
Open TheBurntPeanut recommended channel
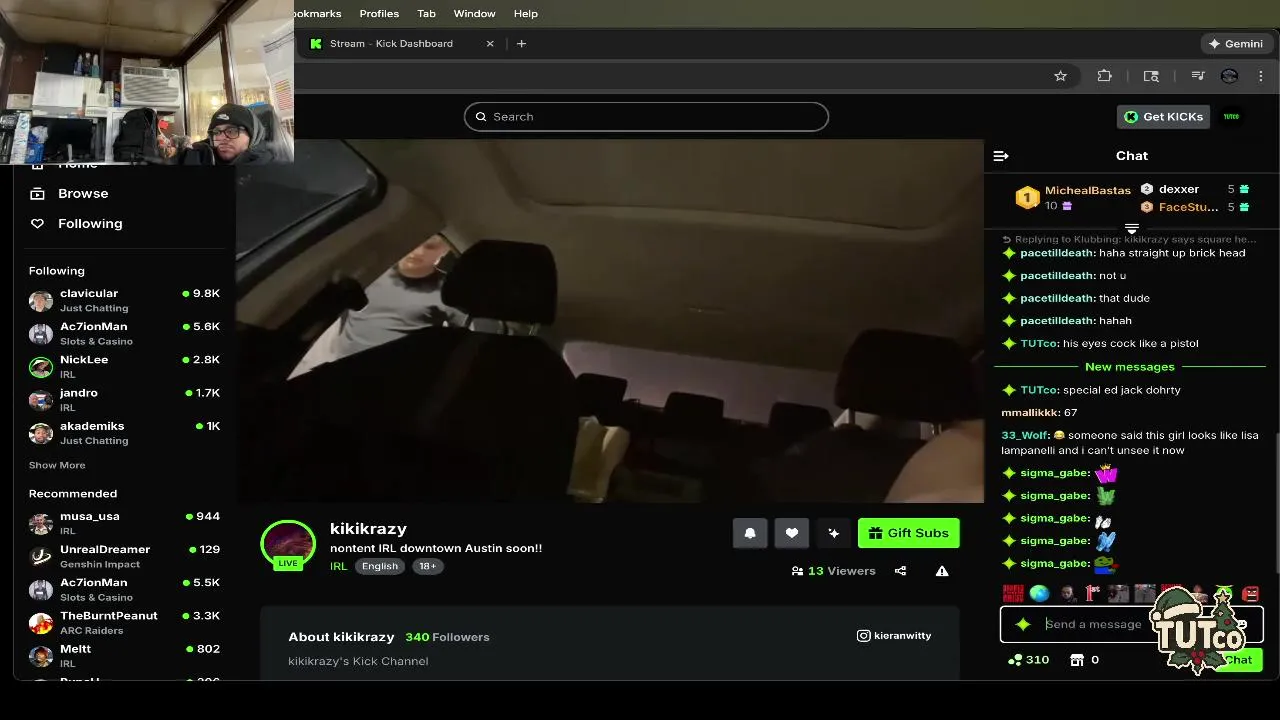coord(124,622)
